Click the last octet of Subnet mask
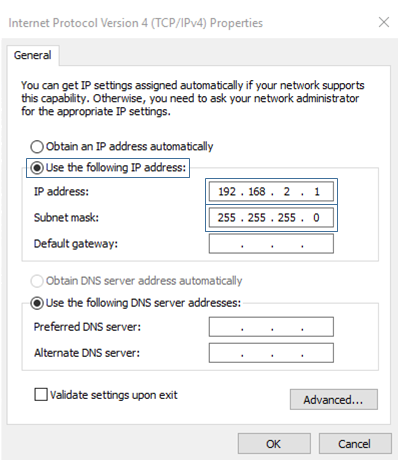This screenshot has width=398, height=461. coord(316,218)
